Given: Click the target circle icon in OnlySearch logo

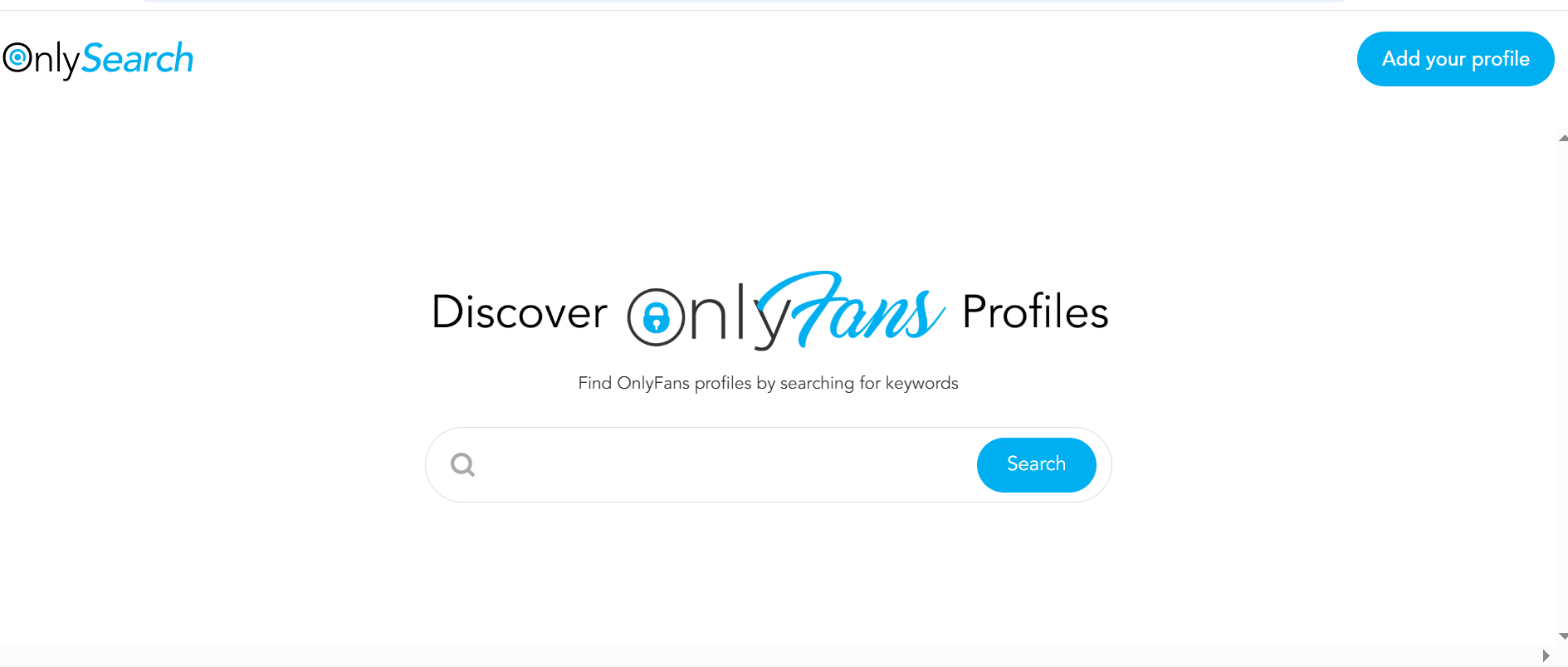Looking at the screenshot, I should [x=17, y=57].
